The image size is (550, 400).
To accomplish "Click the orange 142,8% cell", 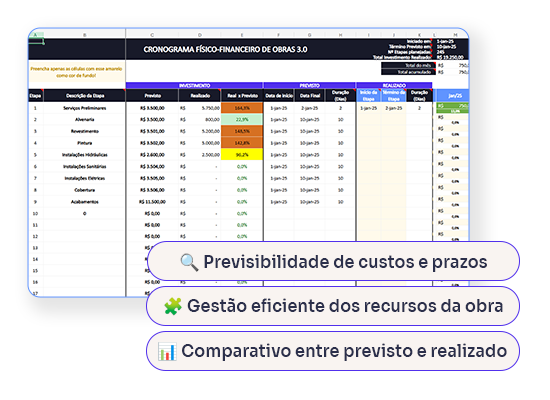I will [242, 143].
